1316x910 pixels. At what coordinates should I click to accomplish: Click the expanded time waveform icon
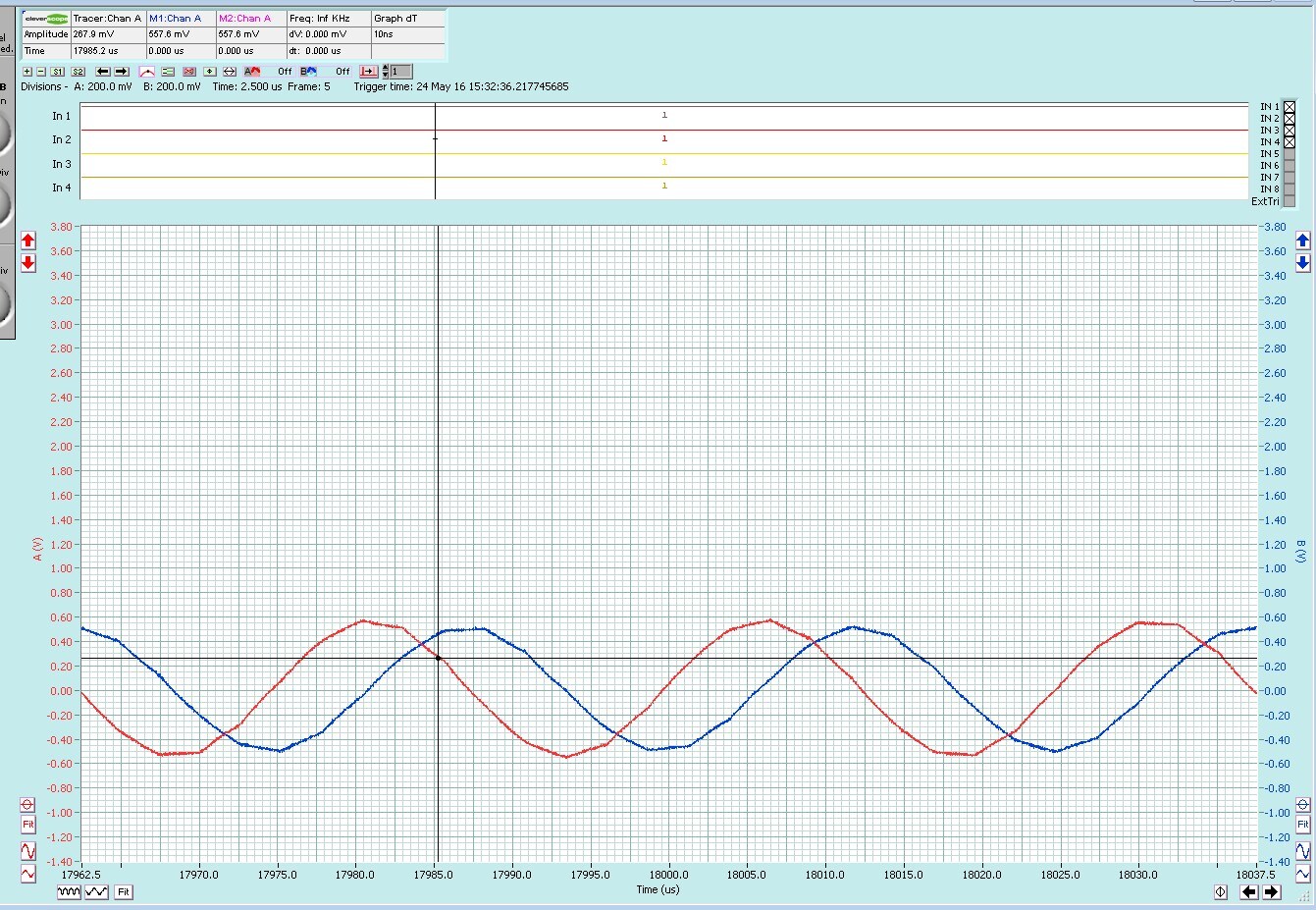pyautogui.click(x=96, y=892)
